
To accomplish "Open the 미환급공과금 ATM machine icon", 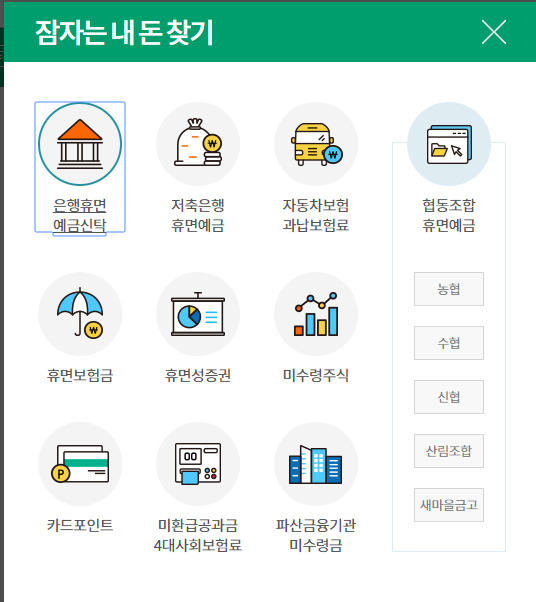I will click(x=198, y=464).
